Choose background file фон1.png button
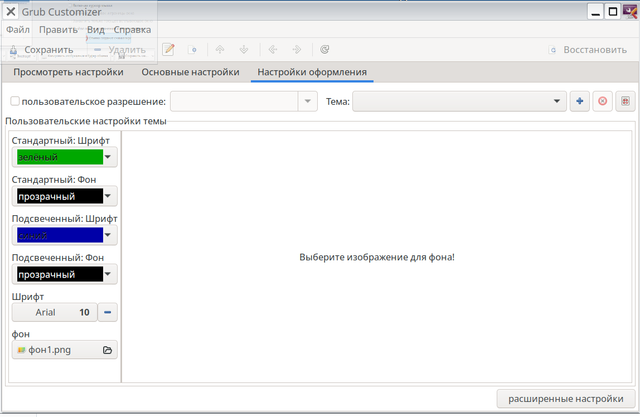The height and width of the screenshot is (417, 640). pos(64,350)
